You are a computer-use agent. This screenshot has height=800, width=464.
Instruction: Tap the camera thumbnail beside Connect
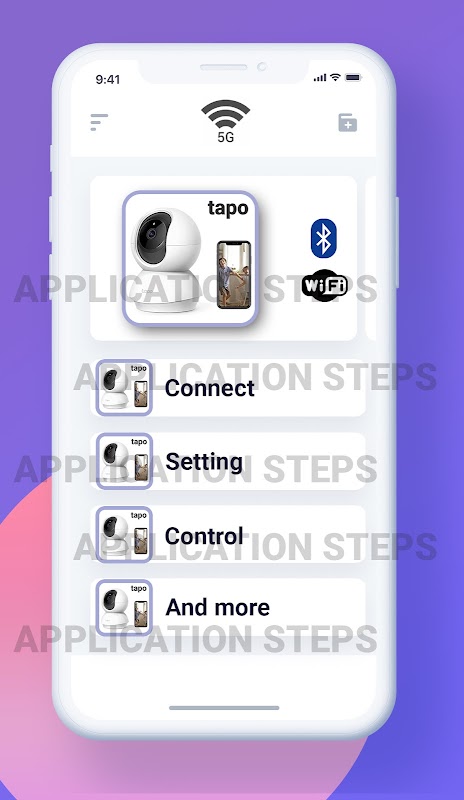pos(124,388)
